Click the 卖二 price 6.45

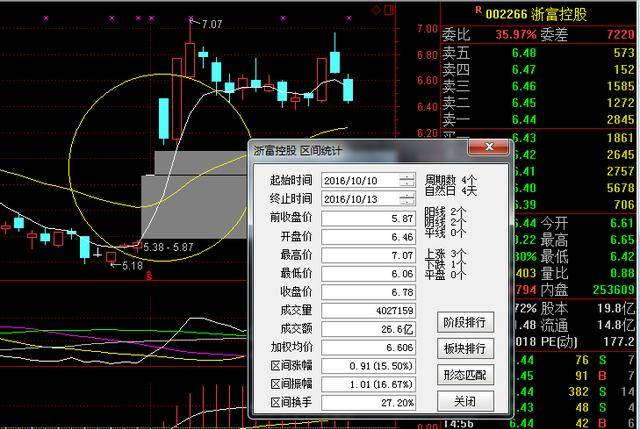click(x=524, y=103)
